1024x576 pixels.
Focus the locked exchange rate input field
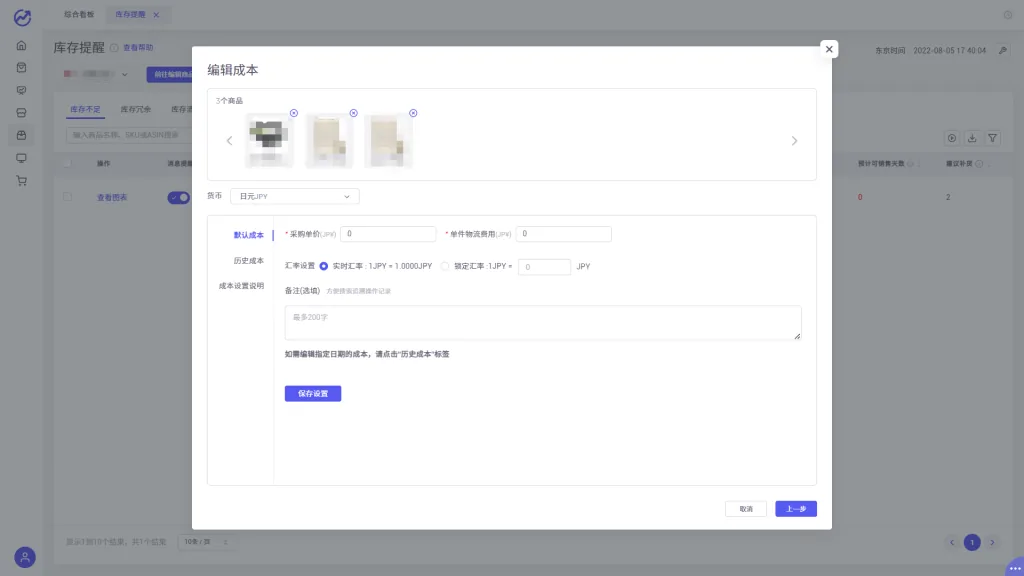point(544,266)
